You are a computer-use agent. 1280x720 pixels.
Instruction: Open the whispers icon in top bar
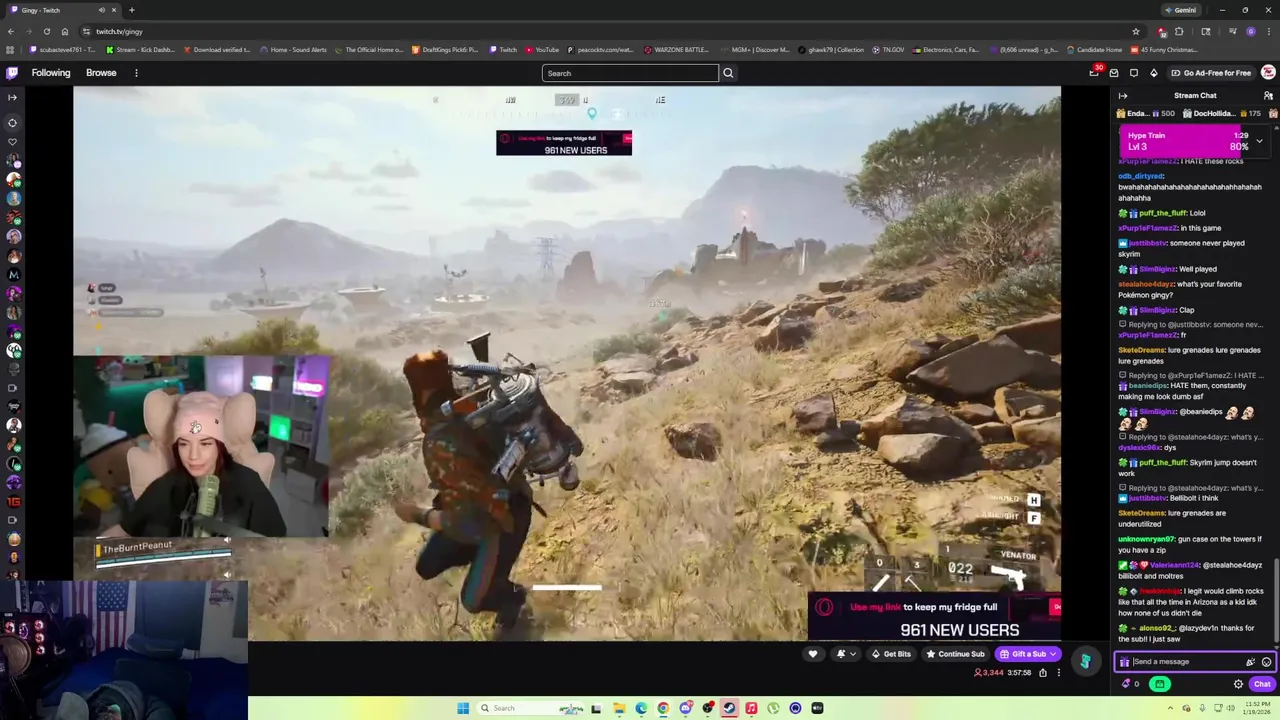[x=1114, y=73]
